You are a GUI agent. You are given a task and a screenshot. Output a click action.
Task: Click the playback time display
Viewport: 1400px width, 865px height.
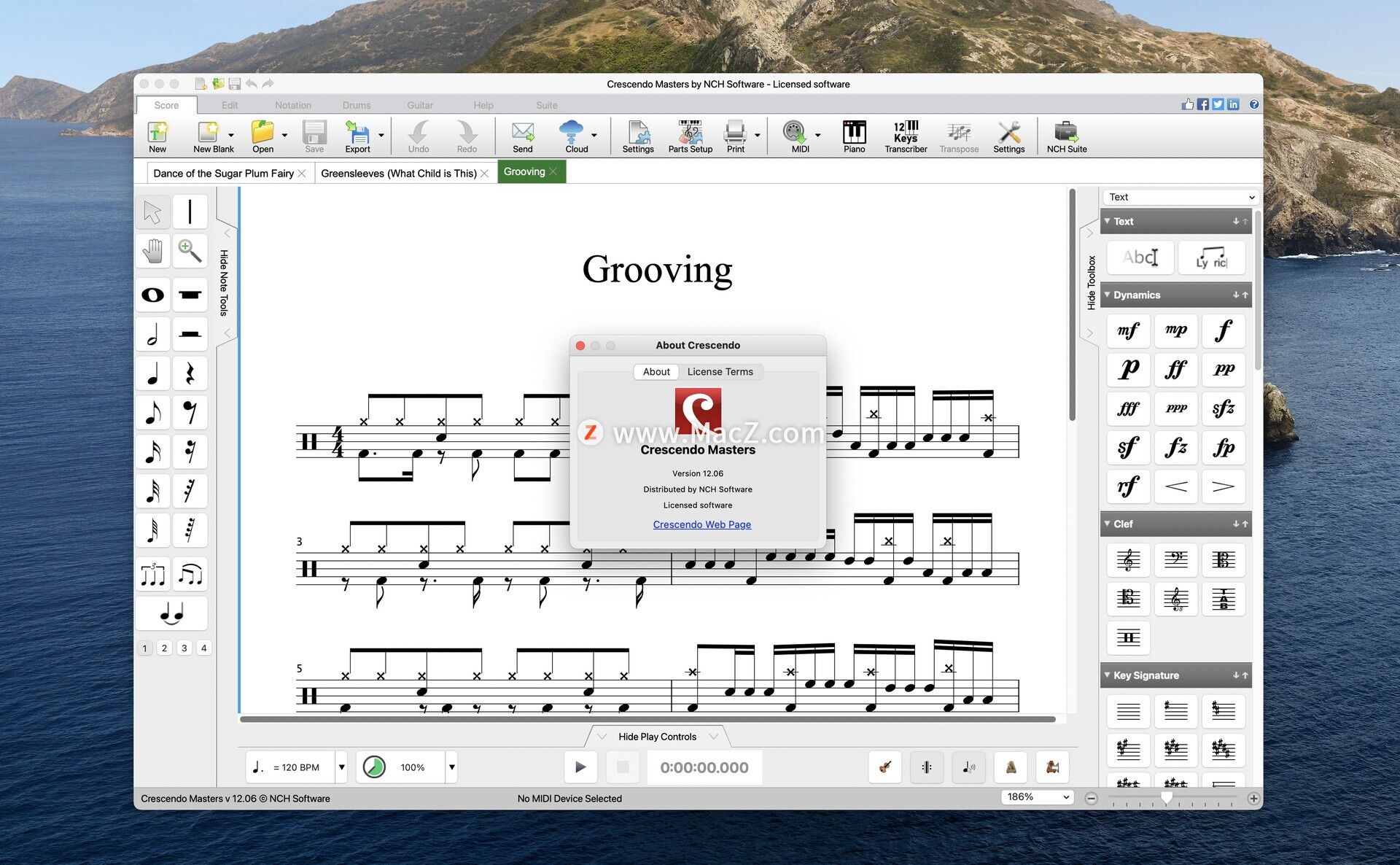click(704, 767)
